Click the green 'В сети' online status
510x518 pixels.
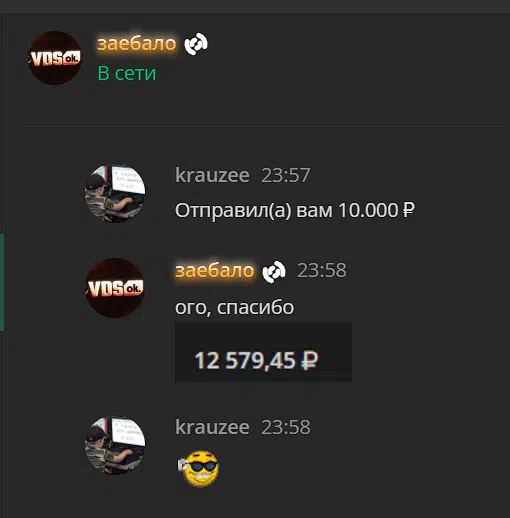point(127,73)
